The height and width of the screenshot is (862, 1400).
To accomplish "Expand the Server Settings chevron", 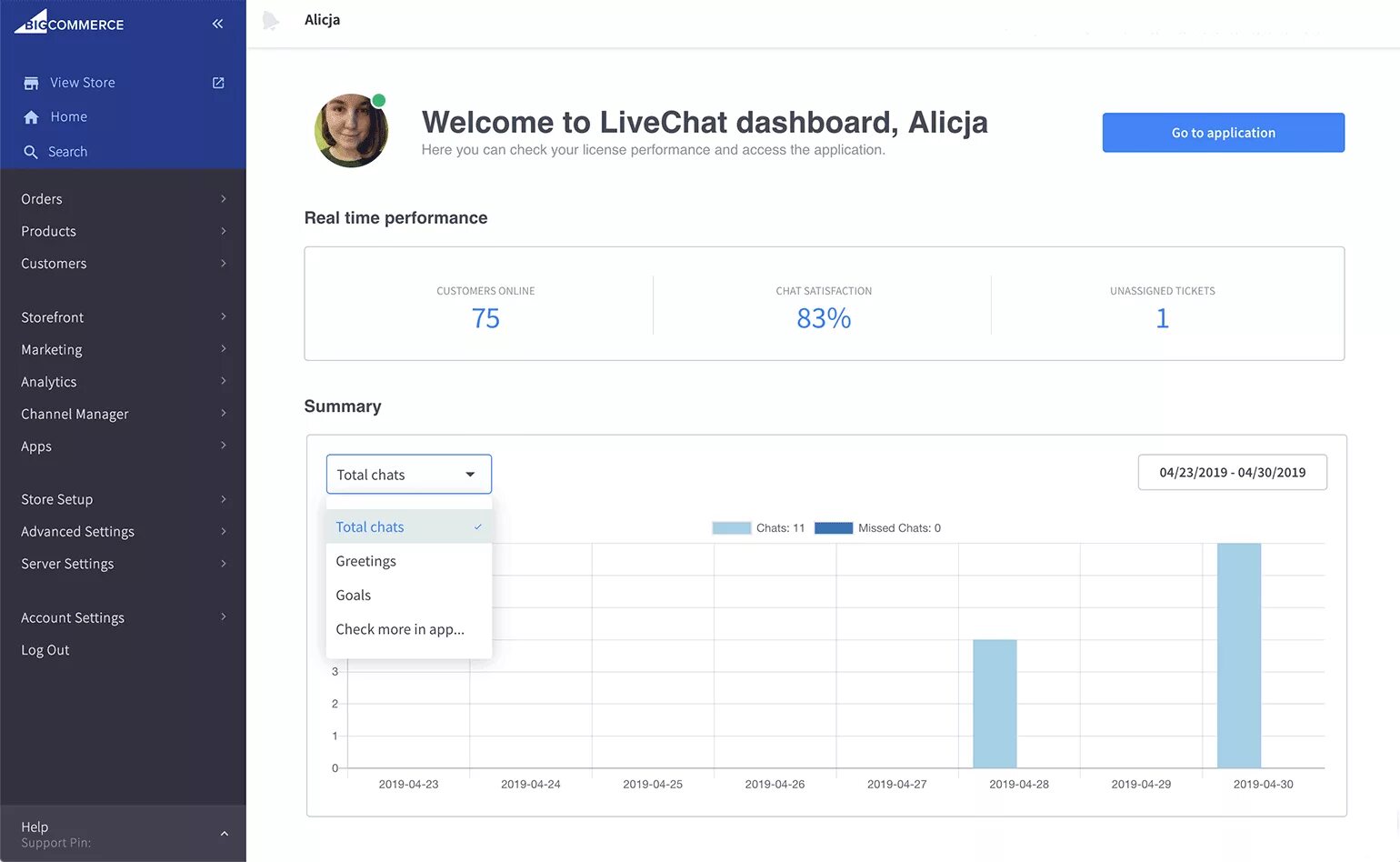I will point(224,564).
